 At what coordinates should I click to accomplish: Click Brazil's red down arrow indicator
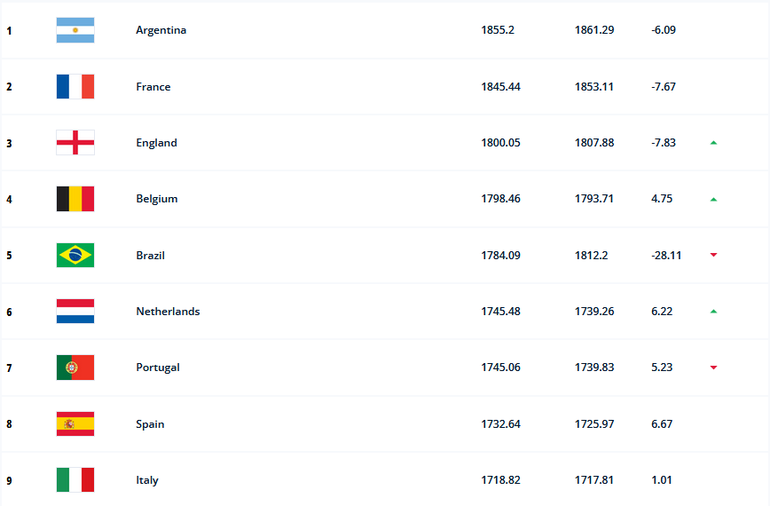click(713, 255)
